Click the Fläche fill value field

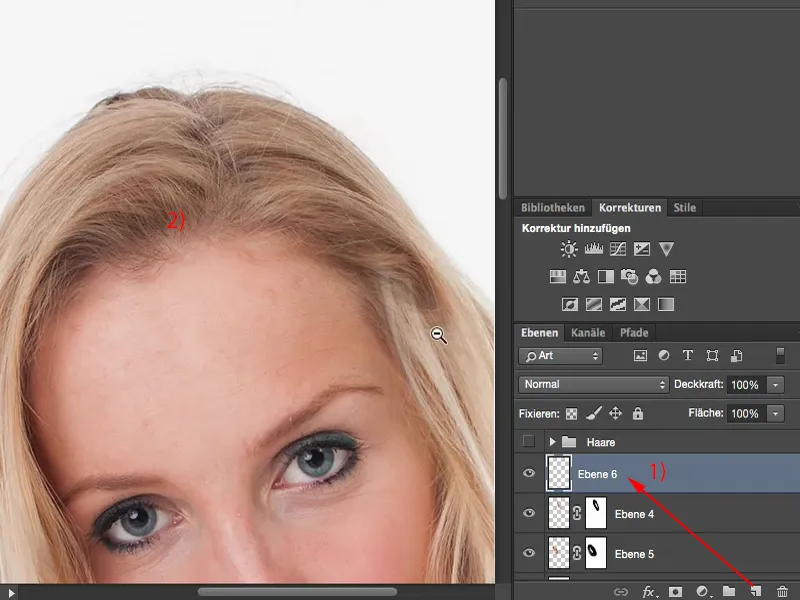(746, 413)
